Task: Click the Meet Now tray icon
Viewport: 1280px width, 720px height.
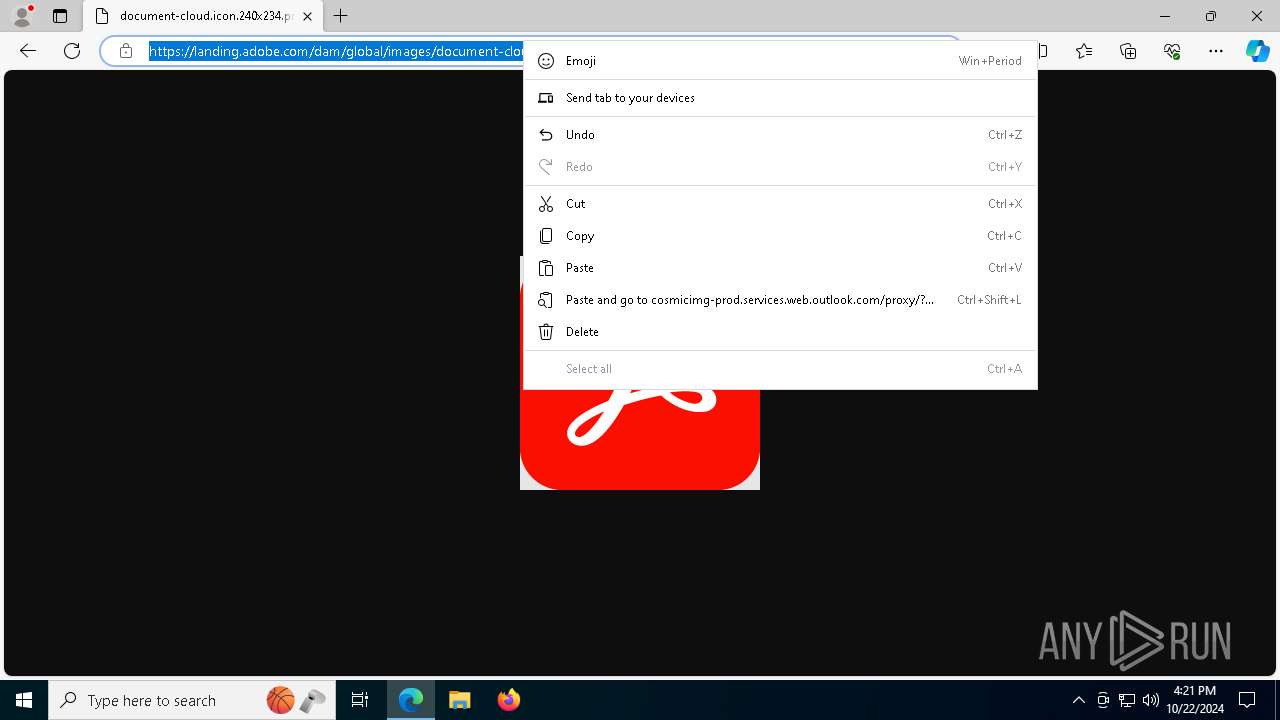Action: coord(1103,700)
